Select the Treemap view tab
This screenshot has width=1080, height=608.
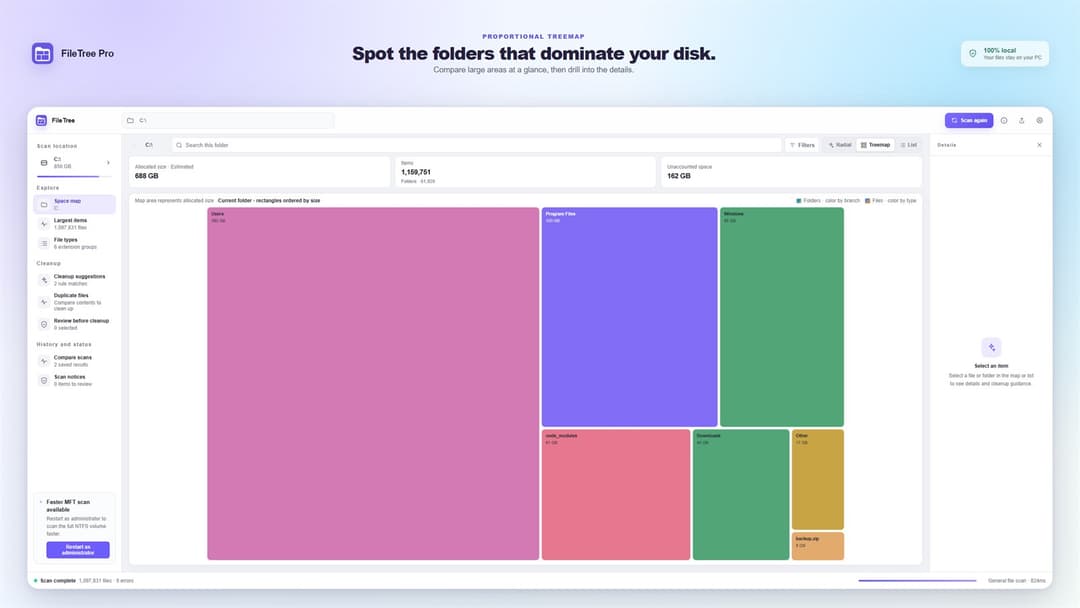875,145
